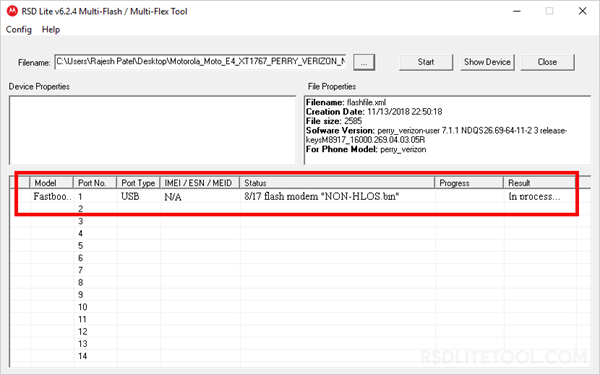This screenshot has width=600, height=375.
Task: Open the Config menu
Action: pyautogui.click(x=18, y=29)
